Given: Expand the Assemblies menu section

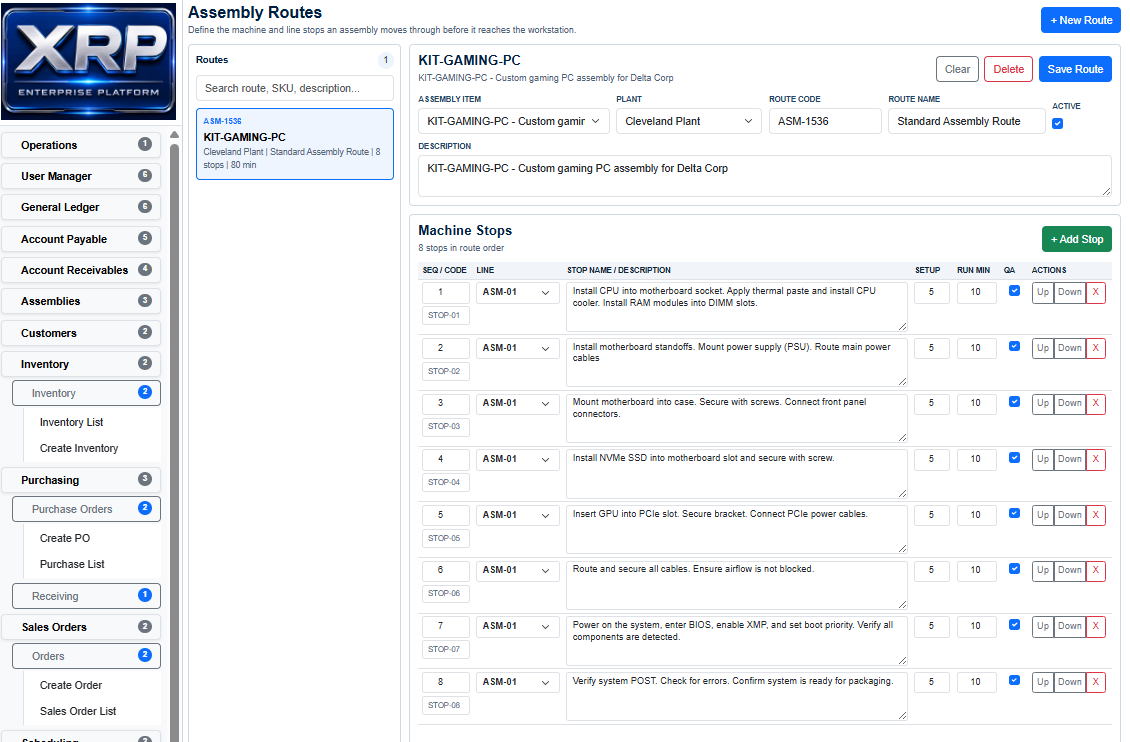Looking at the screenshot, I should click(81, 301).
